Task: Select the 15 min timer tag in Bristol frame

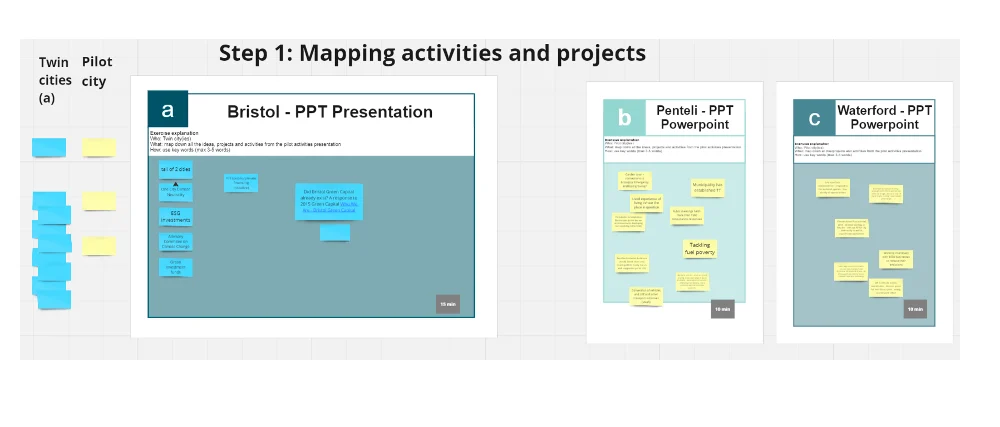Action: pyautogui.click(x=447, y=304)
